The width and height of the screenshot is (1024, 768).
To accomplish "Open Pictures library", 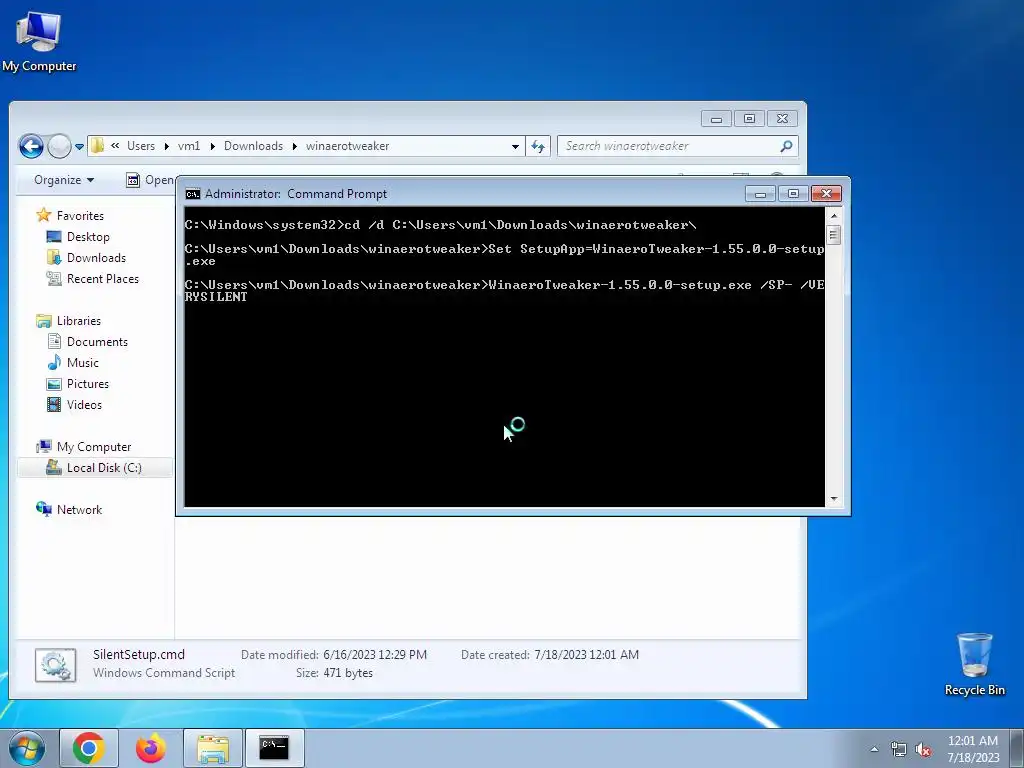I will (x=88, y=383).
